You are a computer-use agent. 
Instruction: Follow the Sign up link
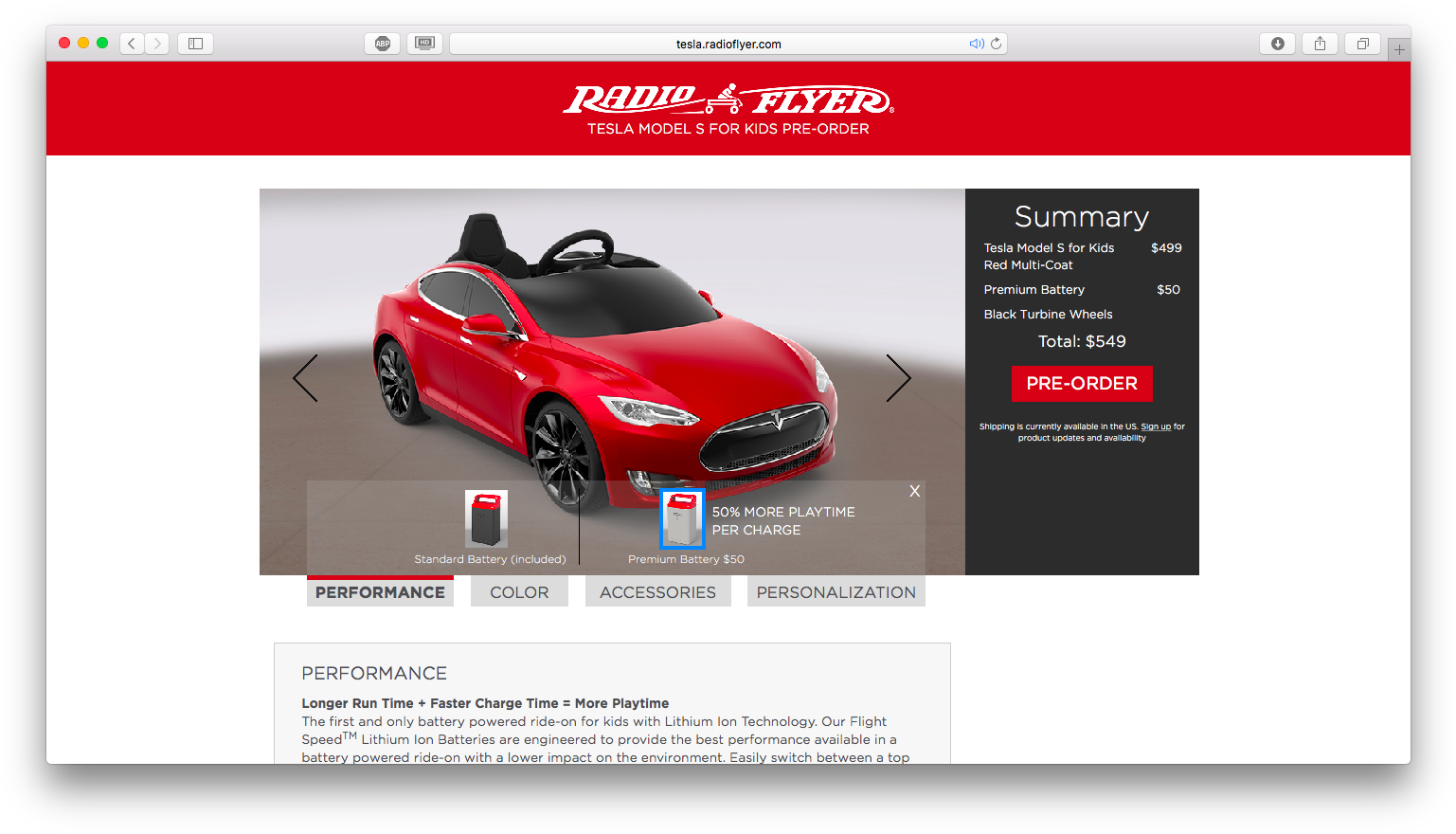point(1156,426)
